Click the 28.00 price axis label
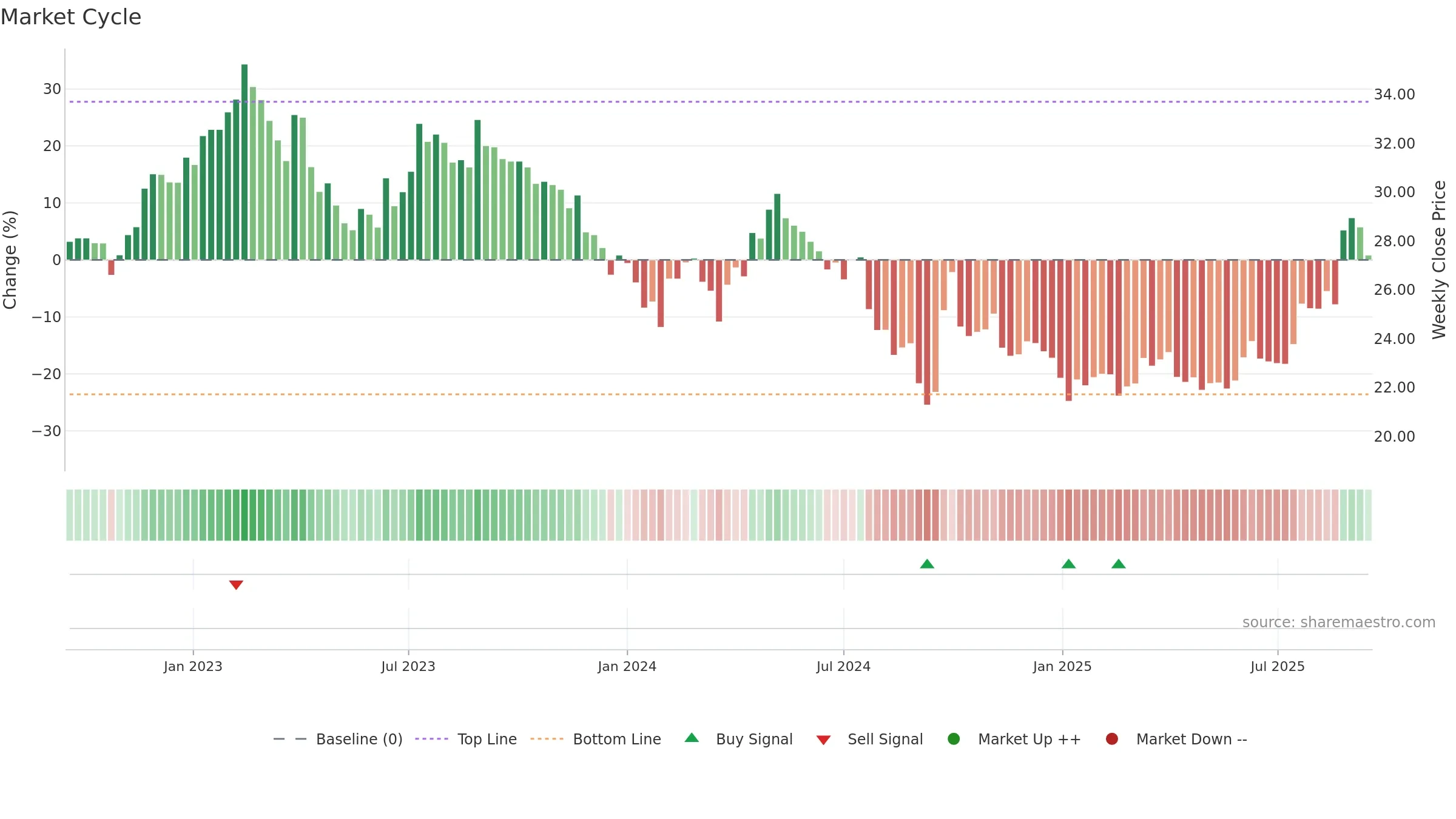The width and height of the screenshot is (1456, 819). 1394,241
